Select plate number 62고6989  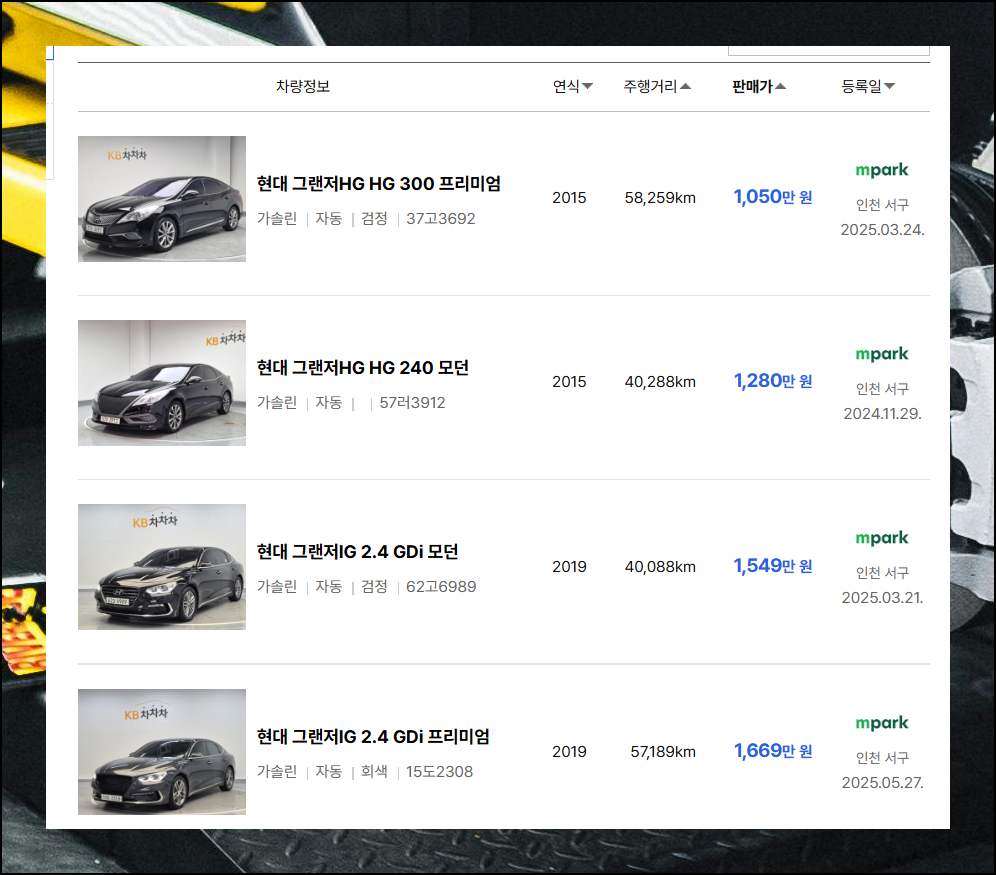click(441, 587)
